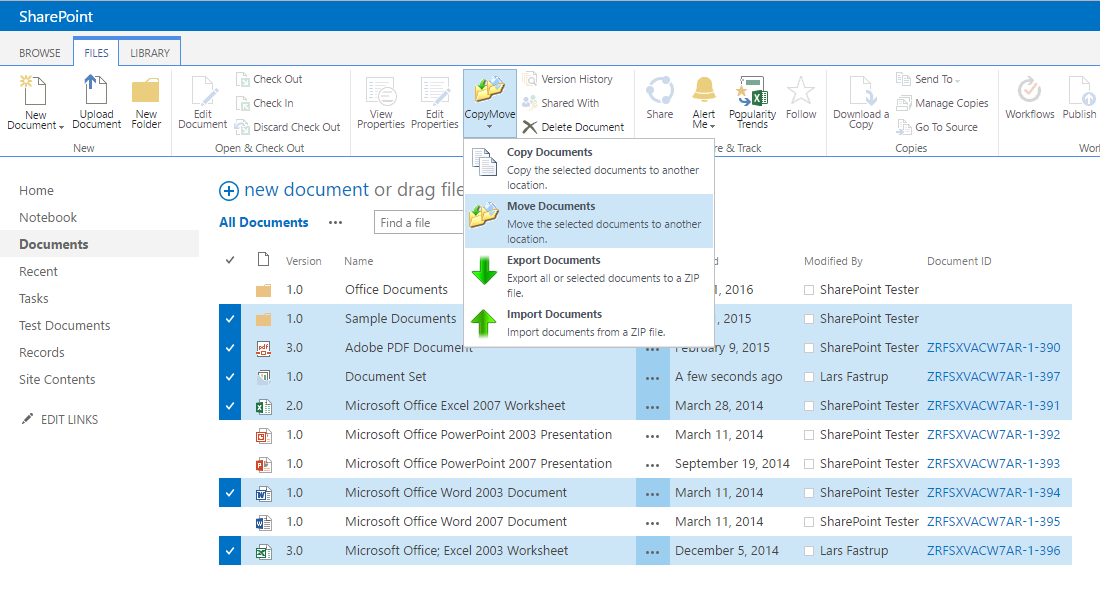The width and height of the screenshot is (1100, 597).
Task: Uncheck the Sample Documents row
Action: point(229,318)
